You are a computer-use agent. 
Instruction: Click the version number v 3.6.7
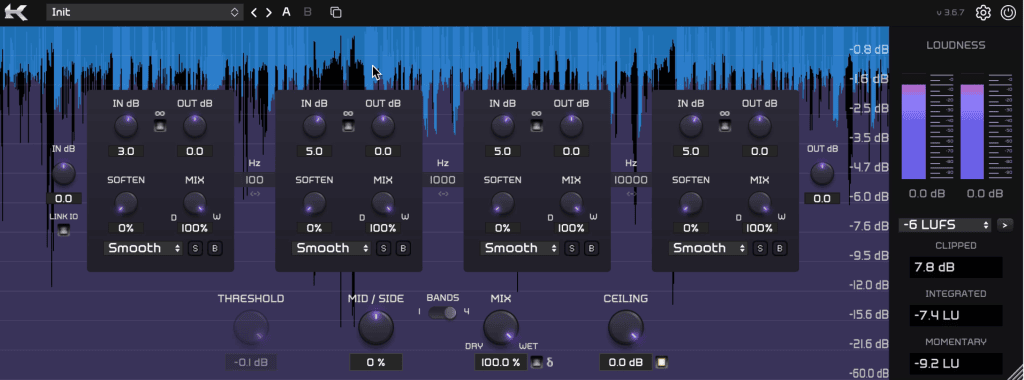[950, 12]
